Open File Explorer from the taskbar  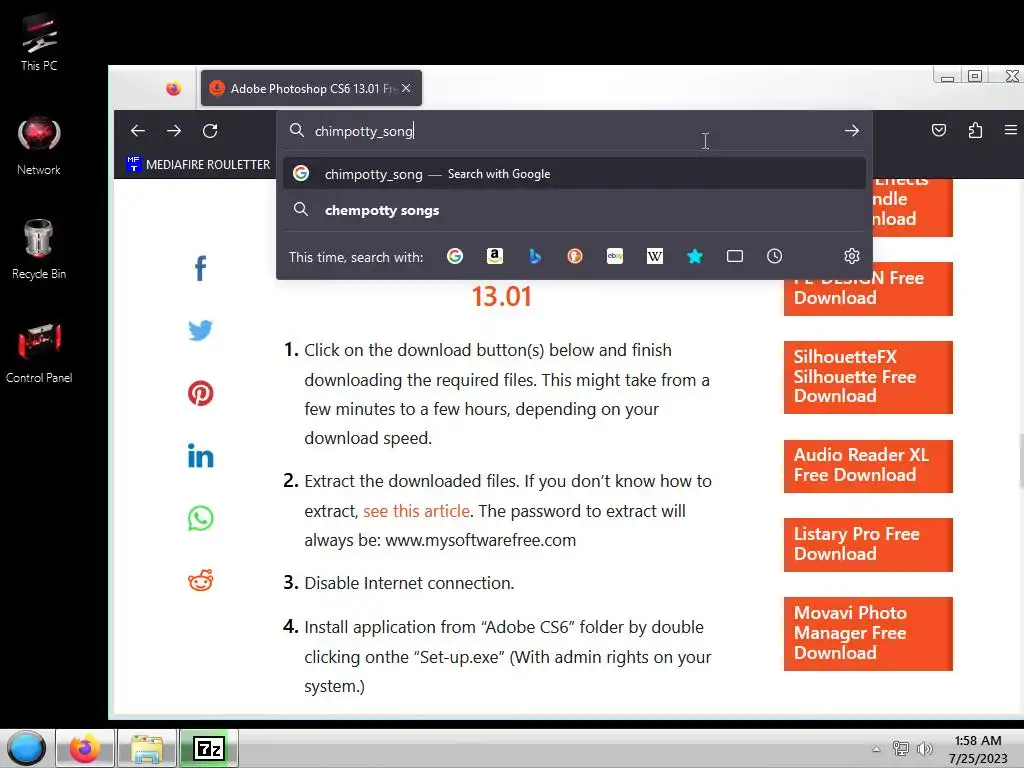[x=147, y=748]
